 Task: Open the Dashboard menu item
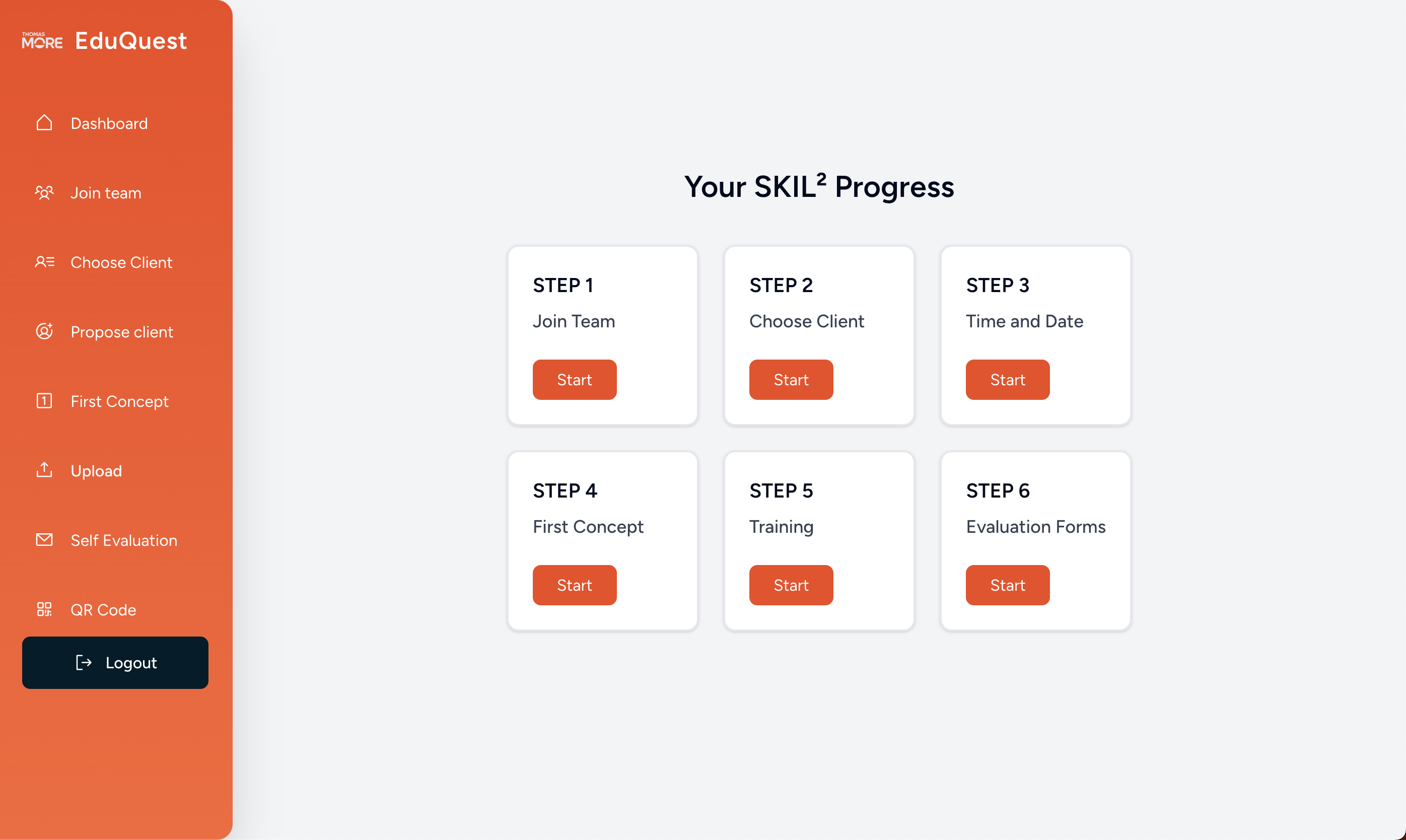109,123
